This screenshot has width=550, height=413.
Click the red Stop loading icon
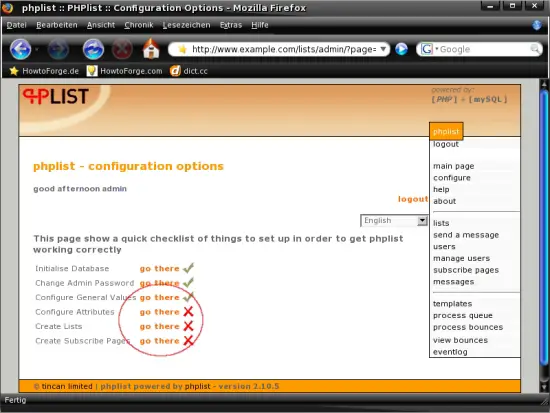(x=122, y=49)
